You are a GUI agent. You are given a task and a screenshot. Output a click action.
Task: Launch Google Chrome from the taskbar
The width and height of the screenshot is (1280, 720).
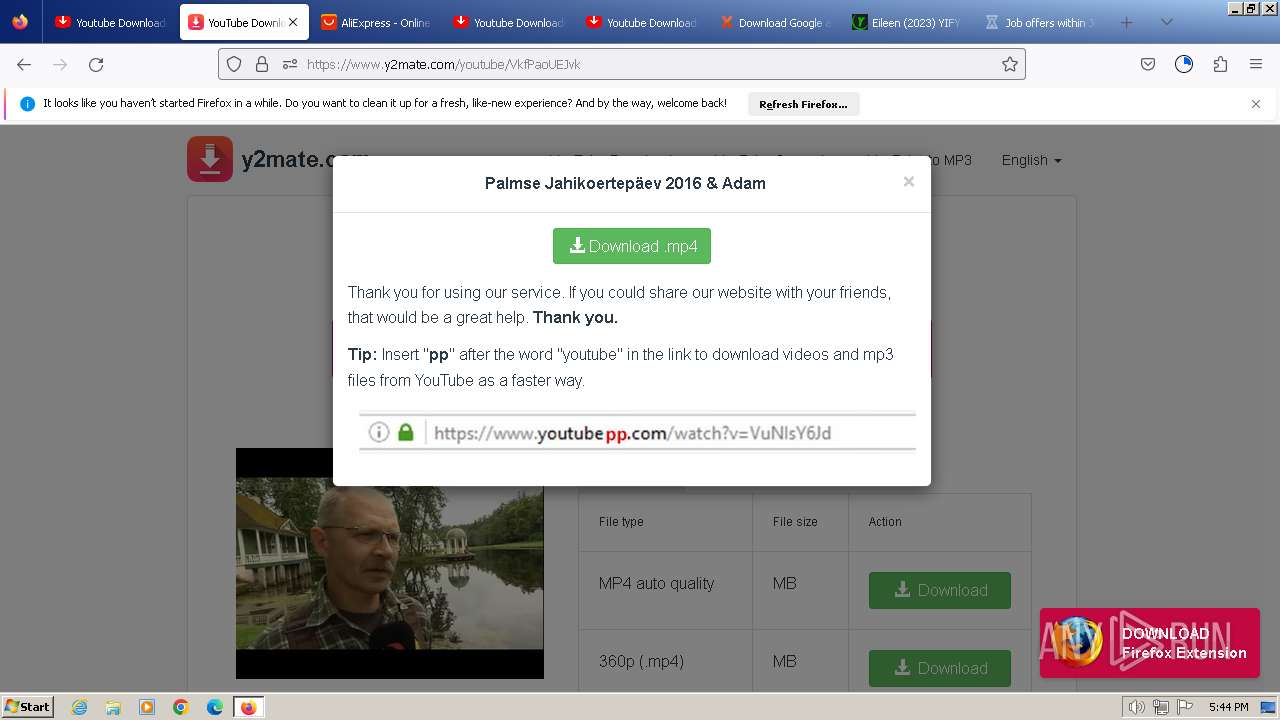[181, 707]
